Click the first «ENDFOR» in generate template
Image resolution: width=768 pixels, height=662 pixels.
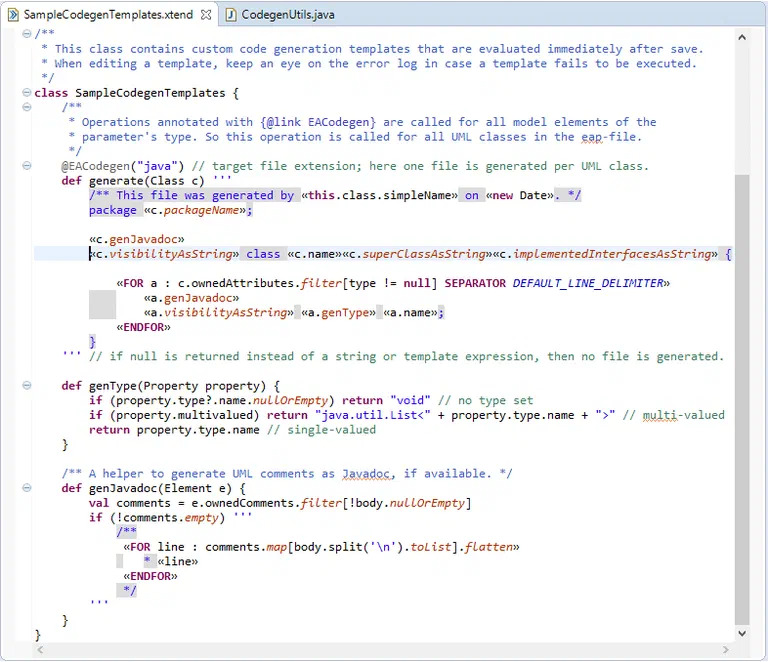coord(144,327)
